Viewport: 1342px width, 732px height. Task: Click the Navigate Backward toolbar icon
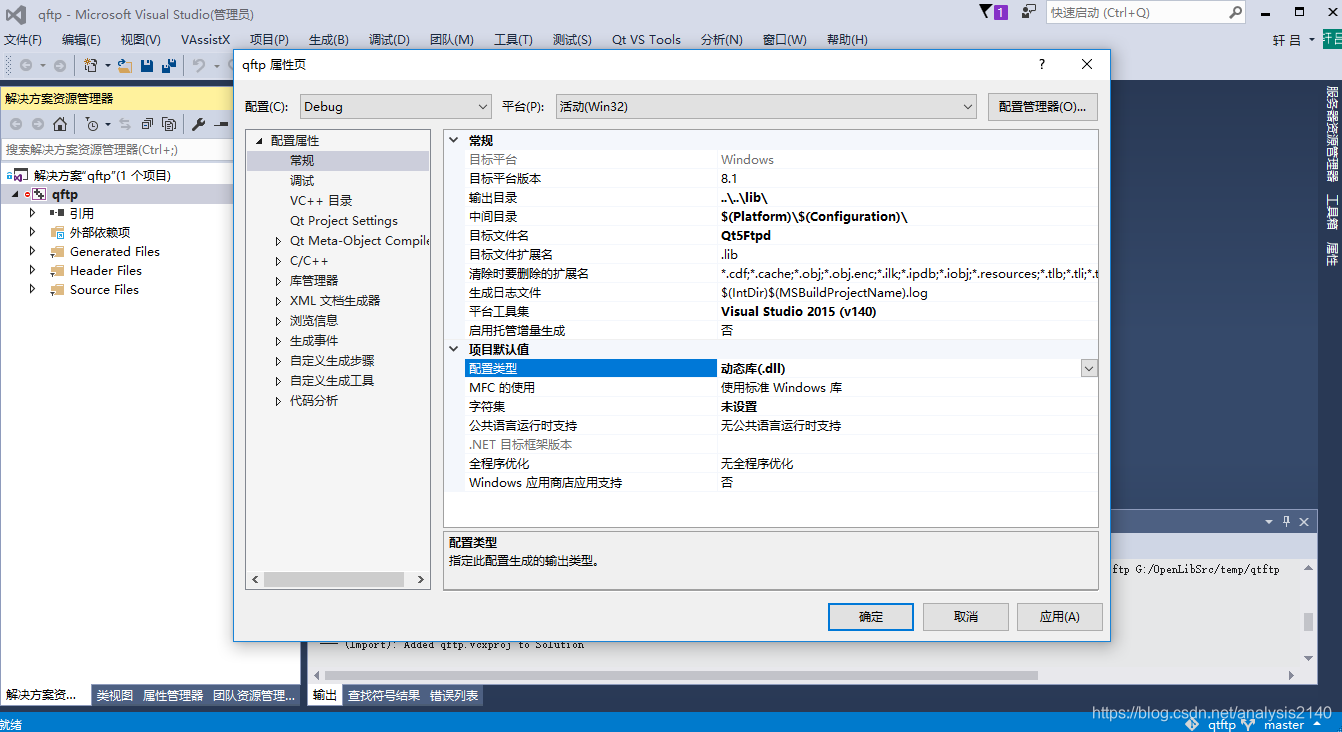pyautogui.click(x=26, y=65)
